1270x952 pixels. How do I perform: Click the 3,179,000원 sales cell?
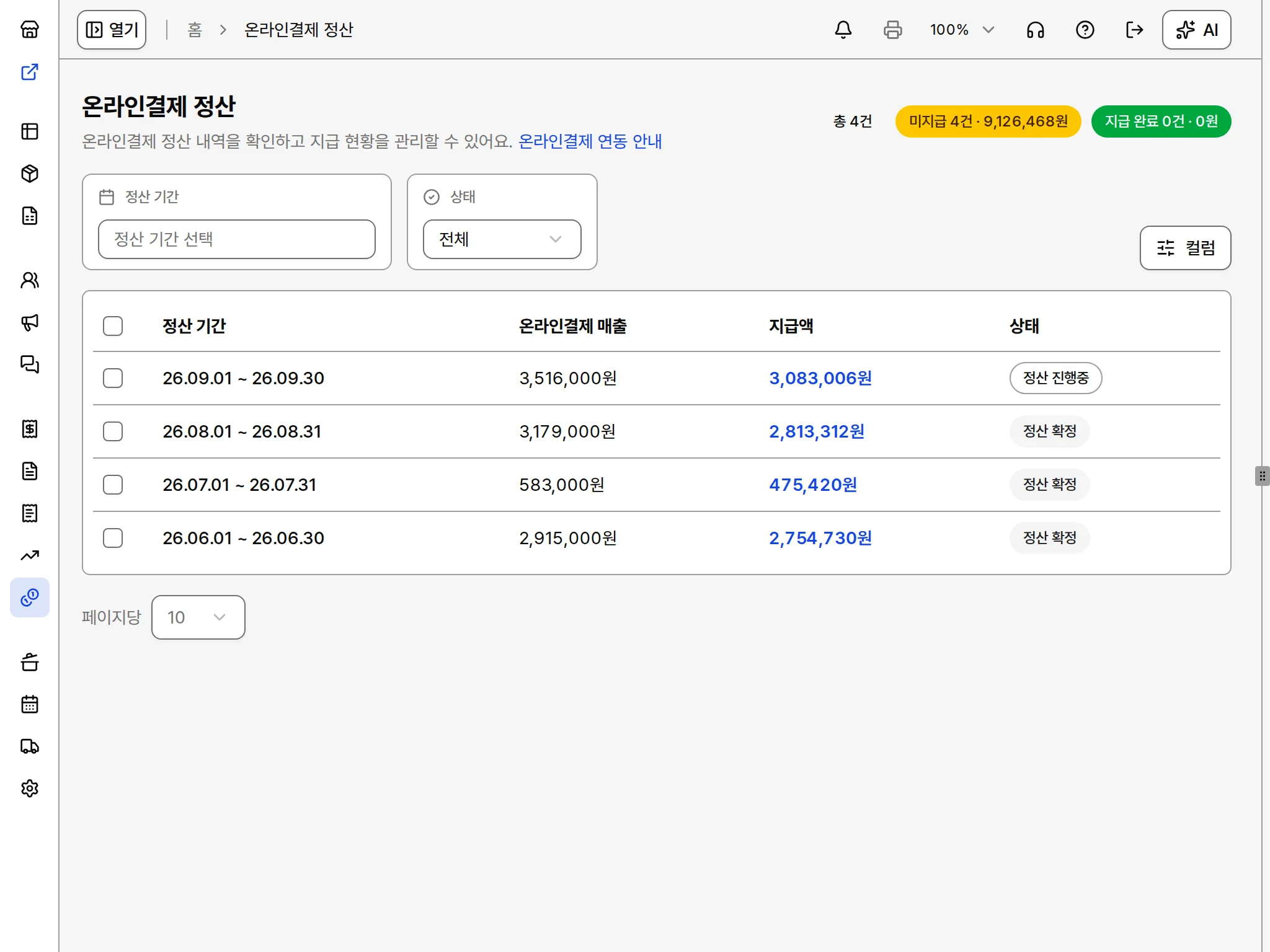pyautogui.click(x=567, y=431)
